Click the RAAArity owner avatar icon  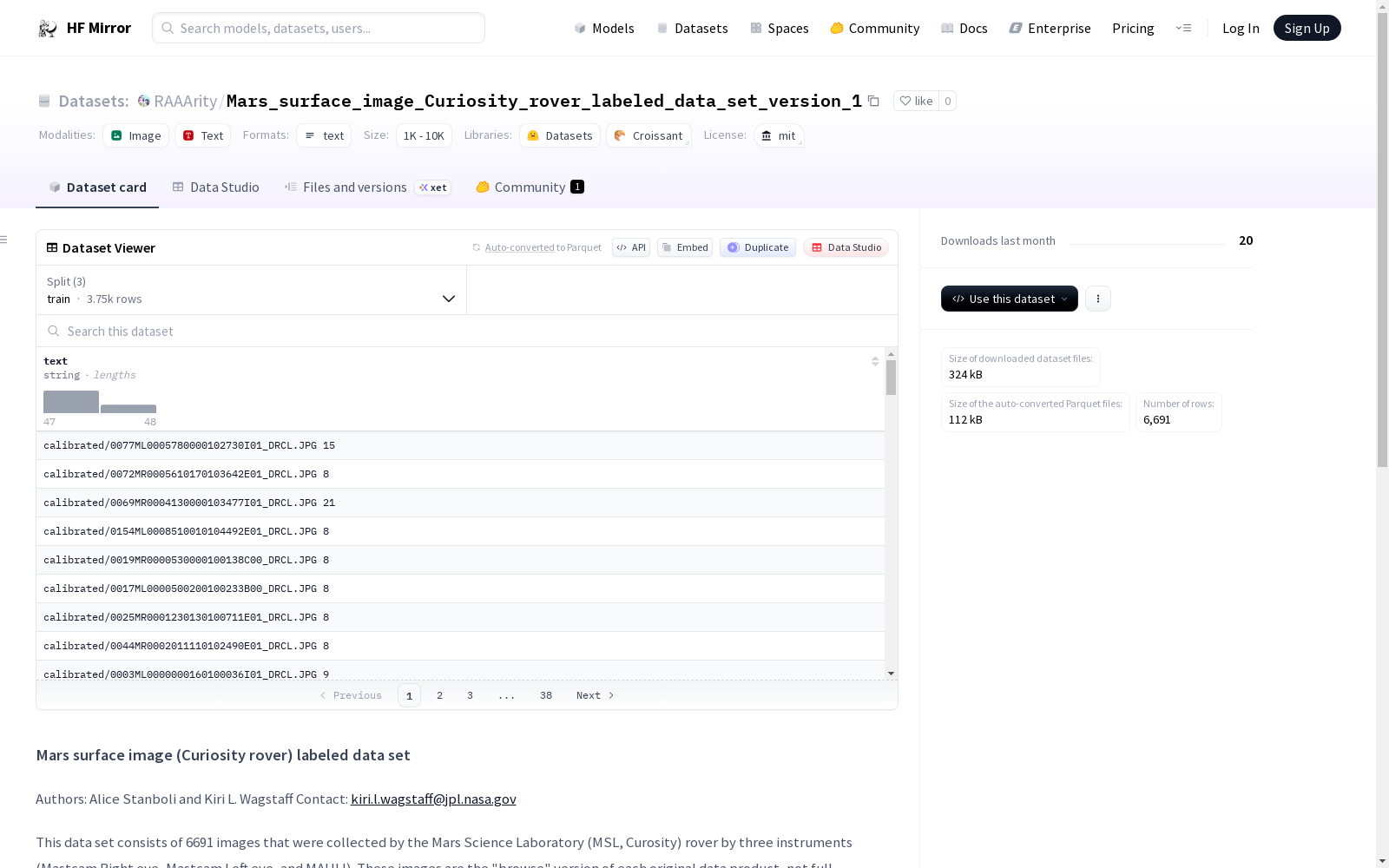pos(144,102)
